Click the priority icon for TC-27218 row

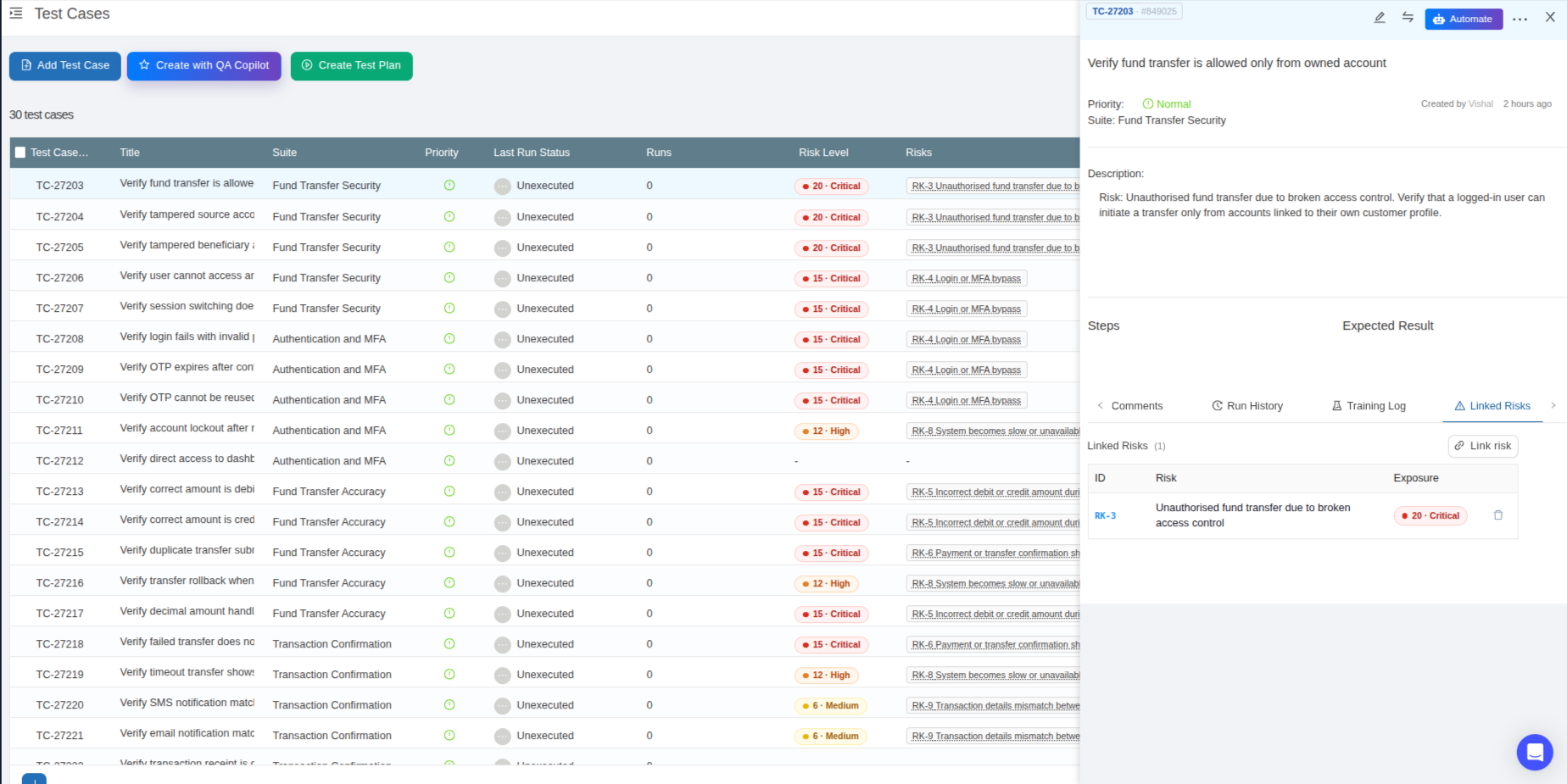coord(449,643)
